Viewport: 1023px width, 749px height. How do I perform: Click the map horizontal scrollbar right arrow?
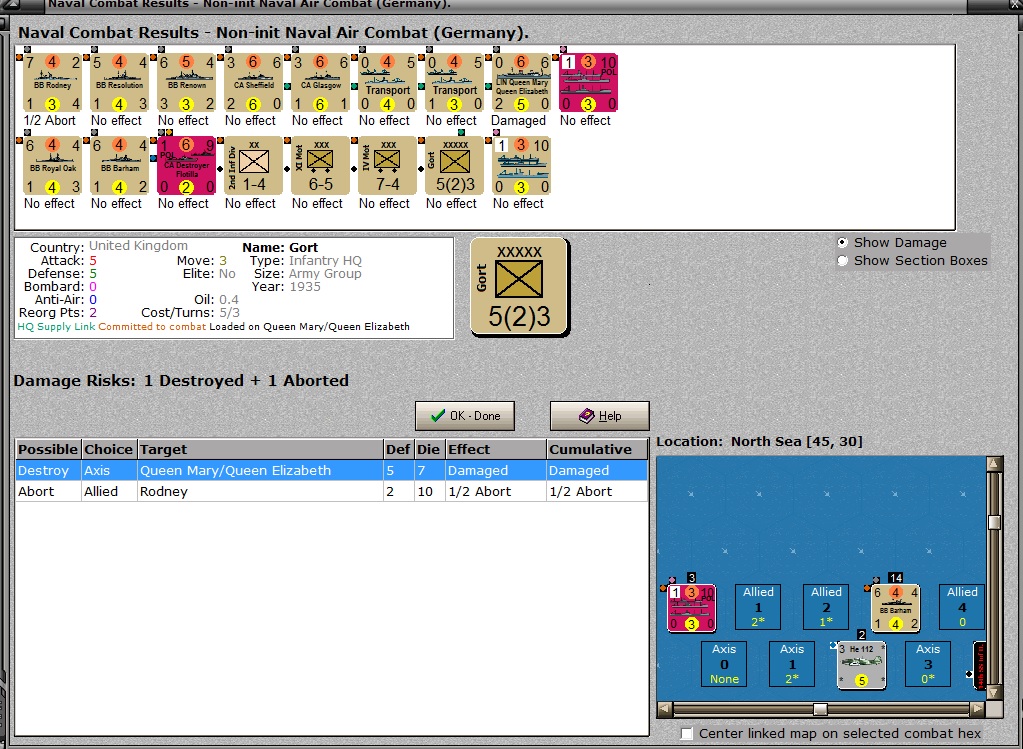[978, 709]
